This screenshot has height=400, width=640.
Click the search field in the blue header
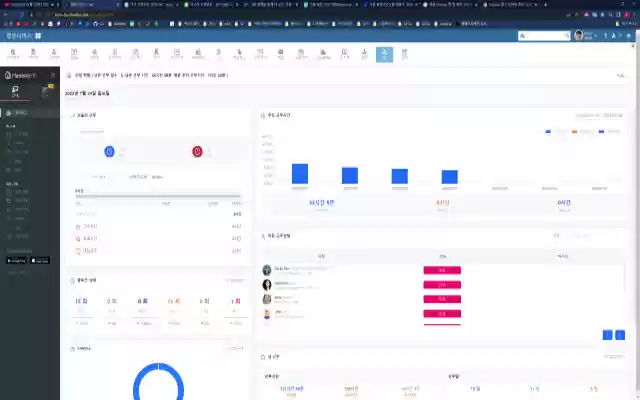544,36
